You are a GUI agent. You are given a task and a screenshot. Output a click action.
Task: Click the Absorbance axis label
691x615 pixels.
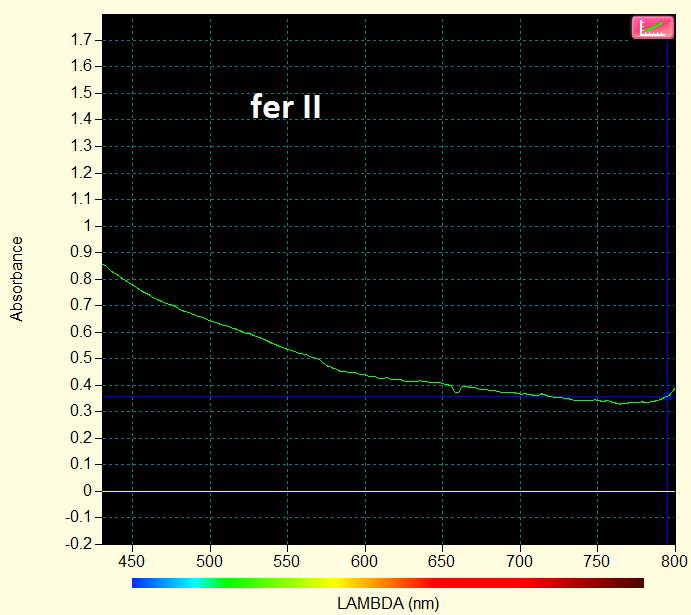click(16, 278)
